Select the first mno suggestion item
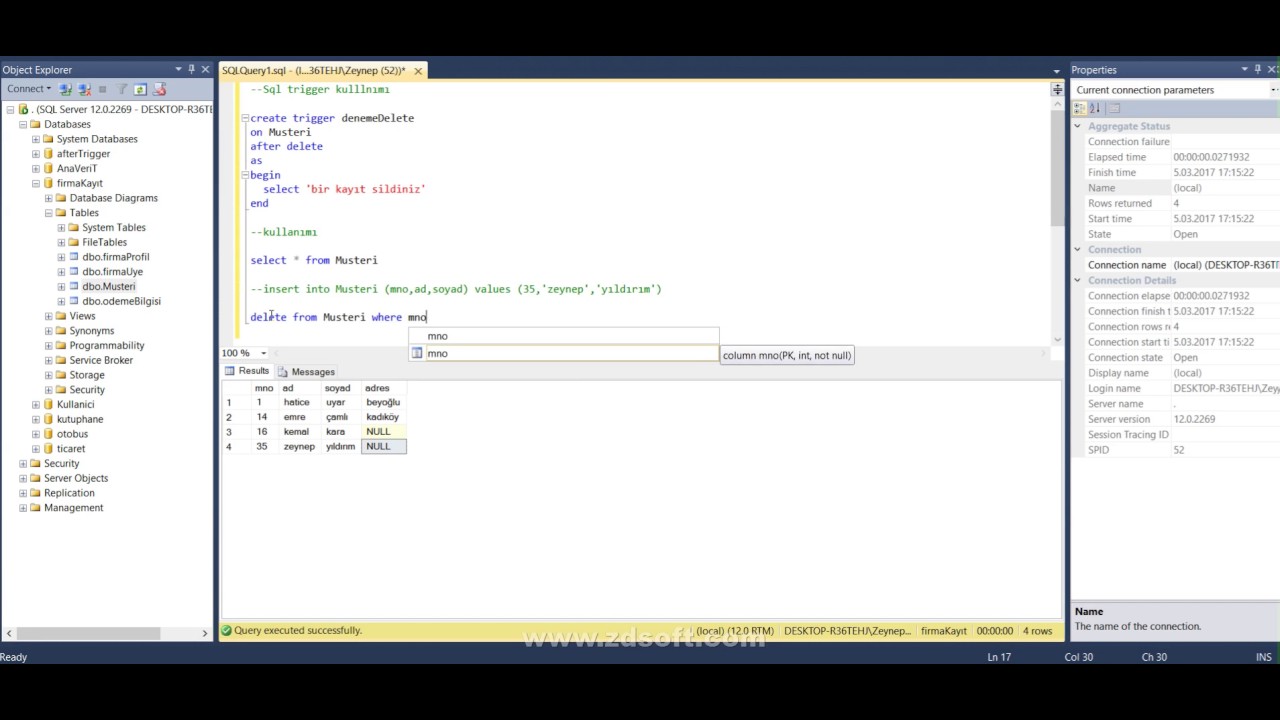 click(563, 336)
